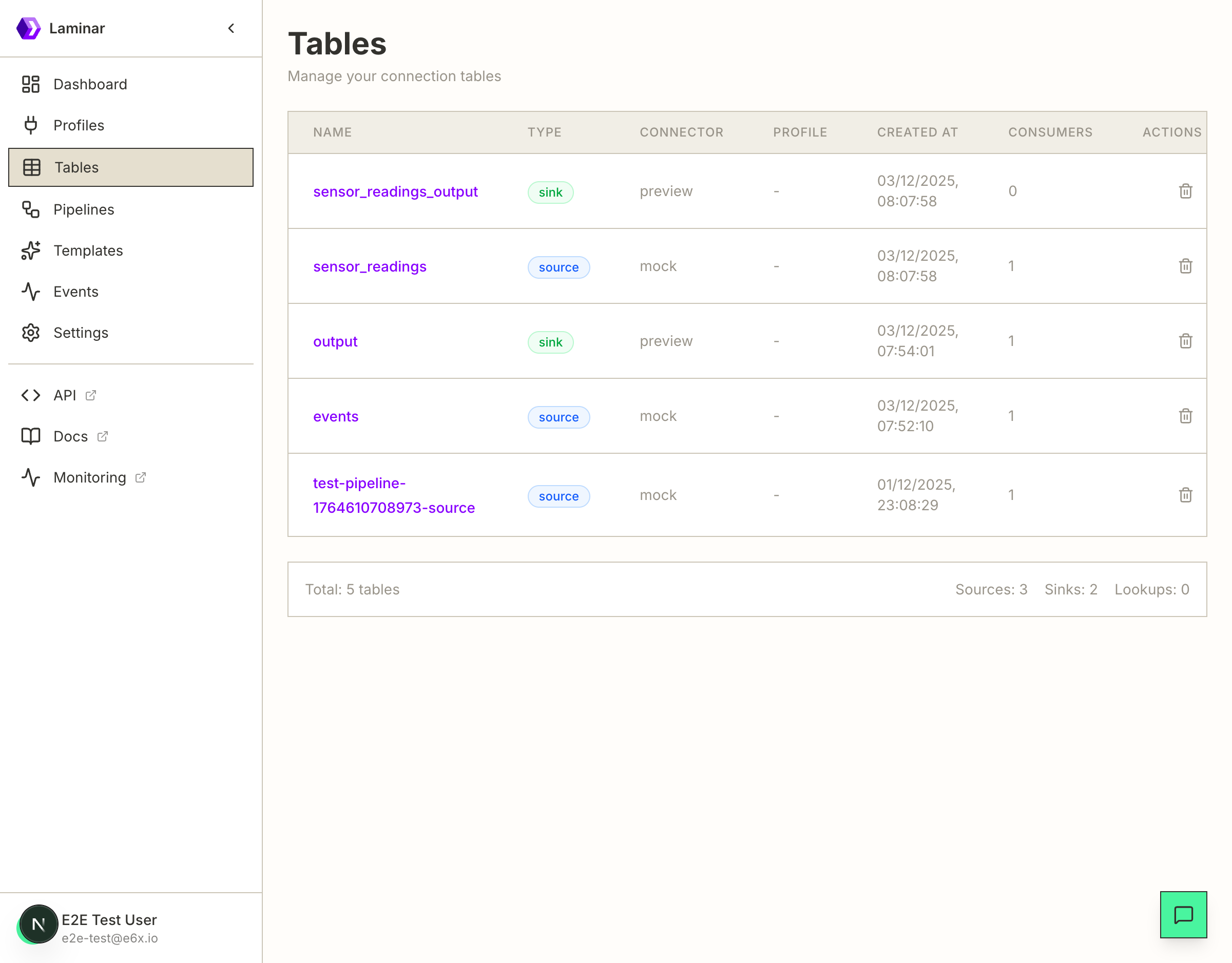
Task: Open the chat feedback button
Action: click(x=1183, y=914)
